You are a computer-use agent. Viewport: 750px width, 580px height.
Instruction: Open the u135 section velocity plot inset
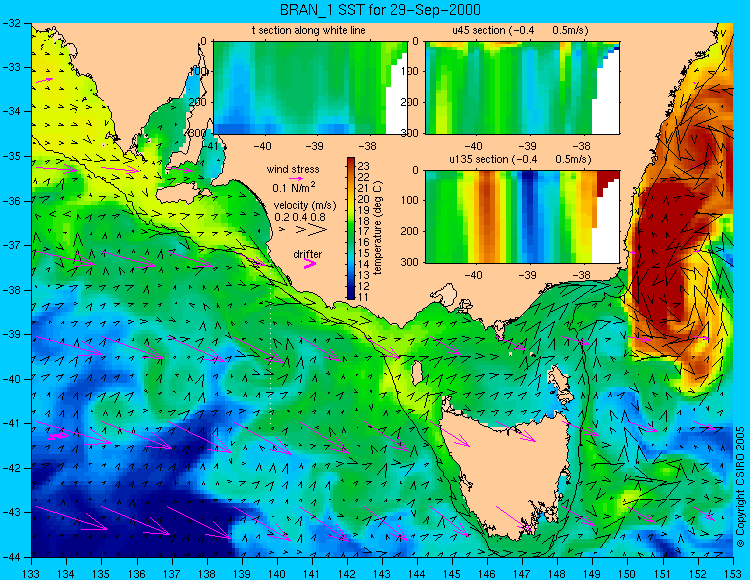pos(522,217)
